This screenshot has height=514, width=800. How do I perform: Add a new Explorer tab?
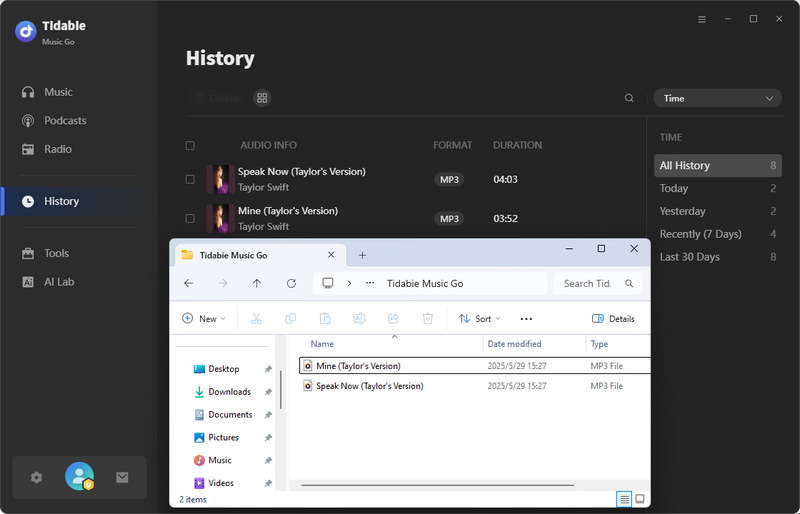click(x=362, y=256)
